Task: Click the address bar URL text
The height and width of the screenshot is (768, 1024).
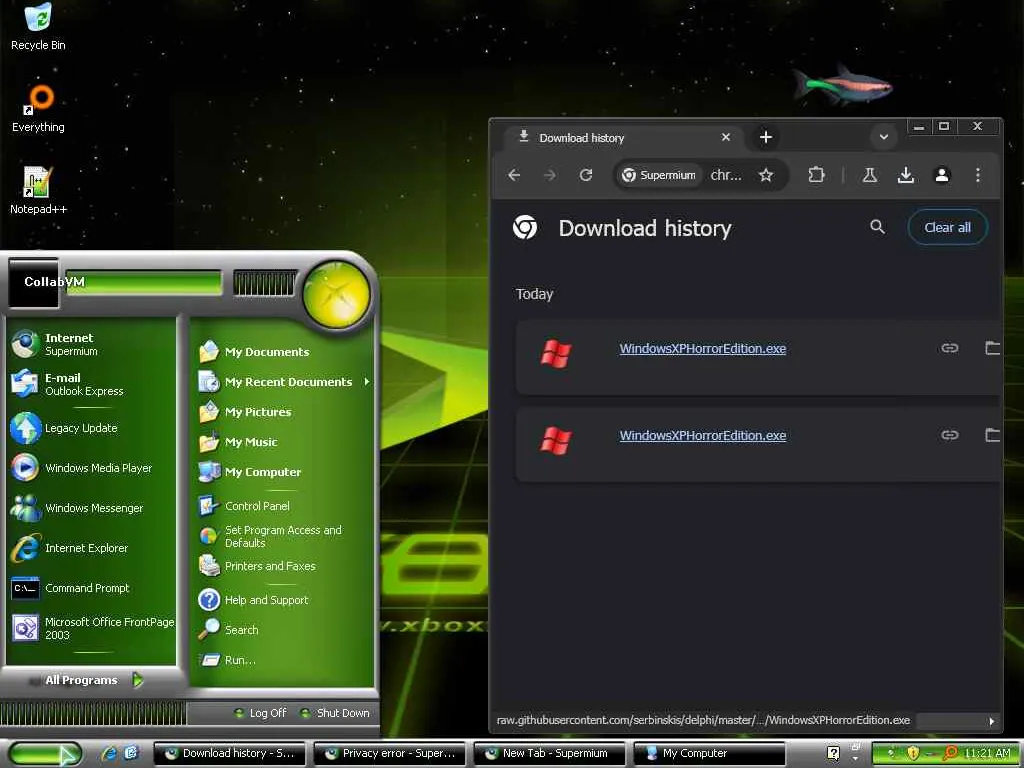Action: (726, 175)
